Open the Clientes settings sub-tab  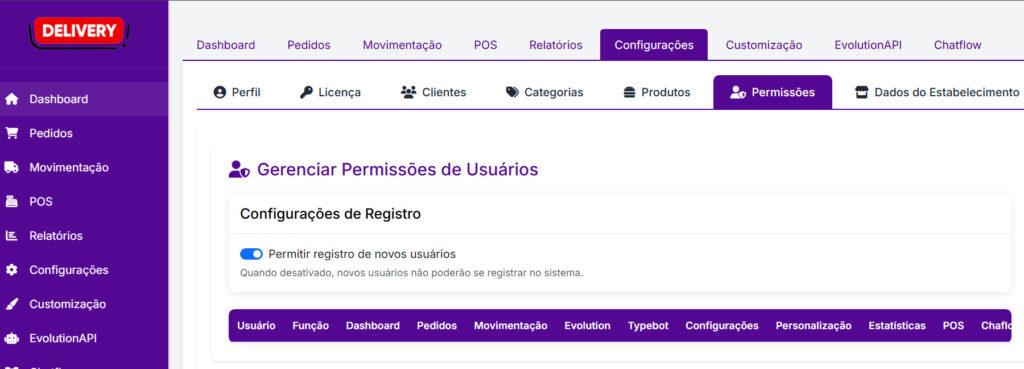click(x=434, y=92)
